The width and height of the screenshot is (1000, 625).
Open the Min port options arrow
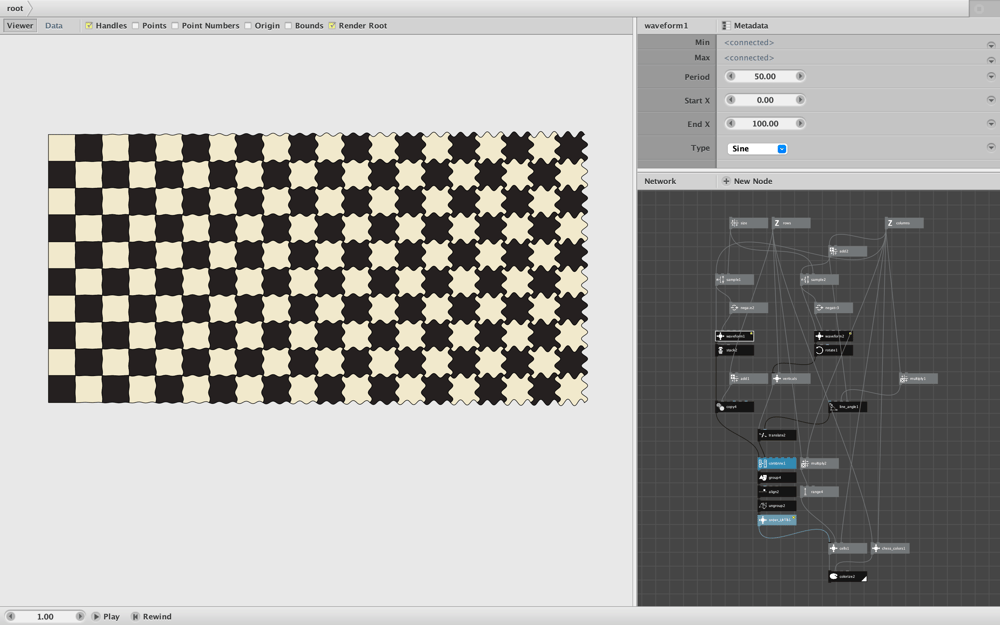pyautogui.click(x=990, y=45)
